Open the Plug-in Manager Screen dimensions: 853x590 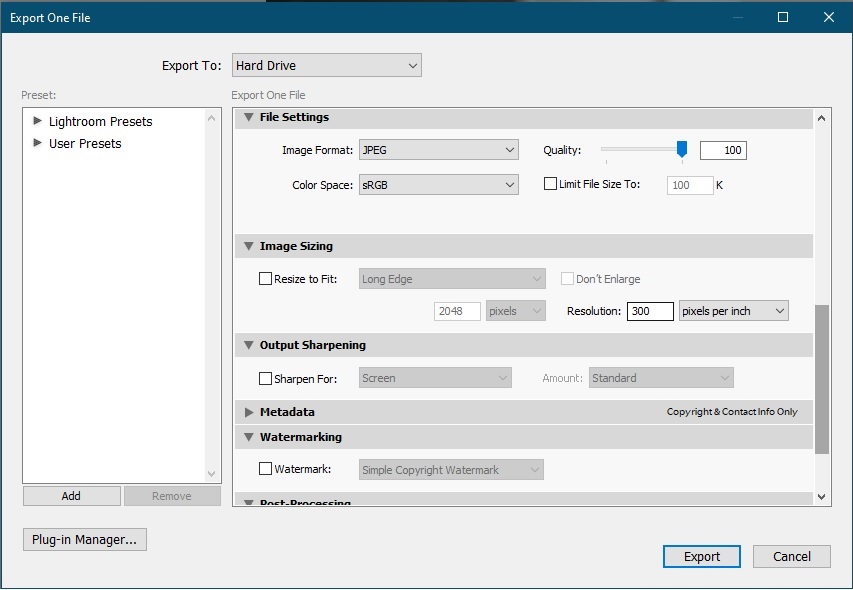point(85,540)
